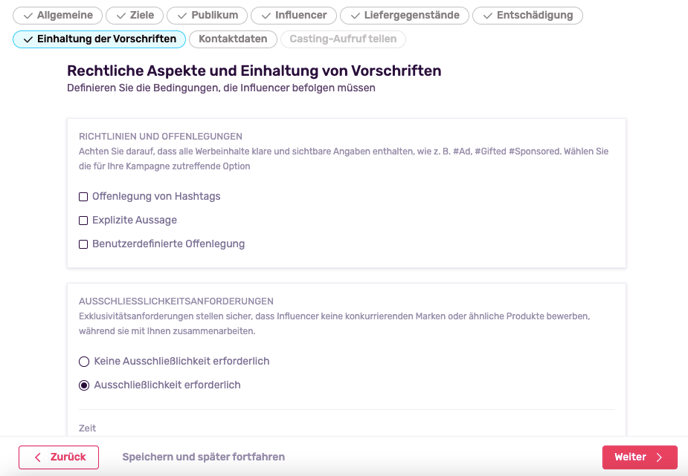Image resolution: width=688 pixels, height=476 pixels.
Task: Switch to Einhaltung der Vorschriften tab
Action: click(x=99, y=39)
